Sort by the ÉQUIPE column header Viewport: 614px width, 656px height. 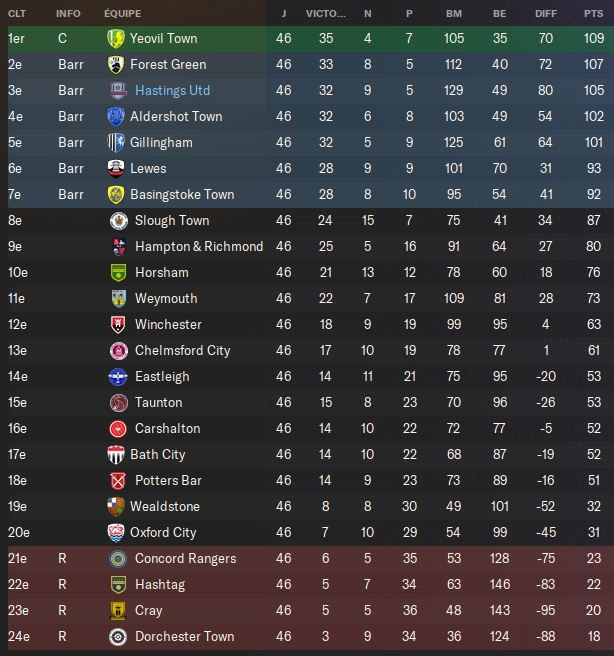click(x=123, y=14)
